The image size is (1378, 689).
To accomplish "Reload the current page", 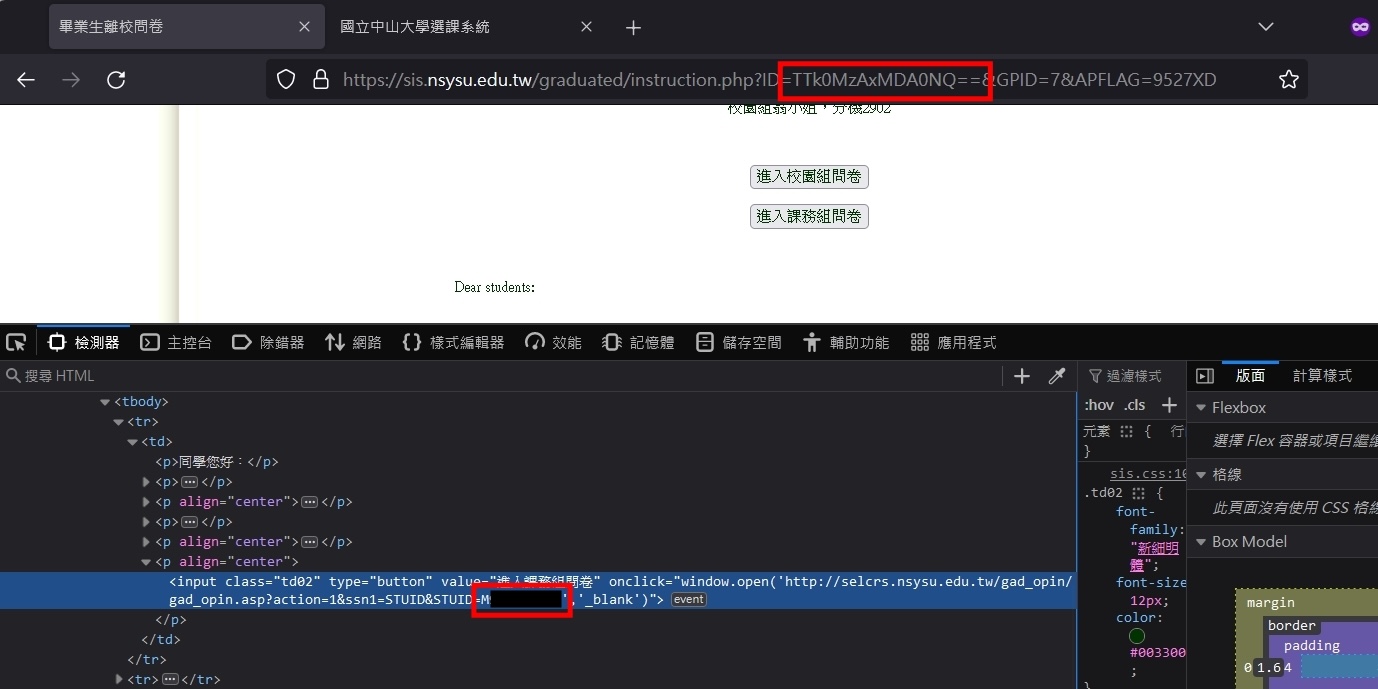I will pyautogui.click(x=116, y=80).
